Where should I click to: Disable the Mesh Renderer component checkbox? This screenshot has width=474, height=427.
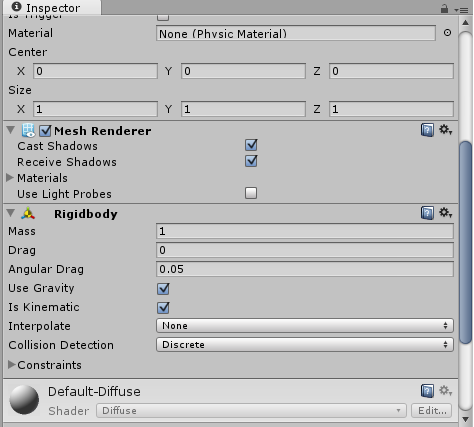point(45,131)
